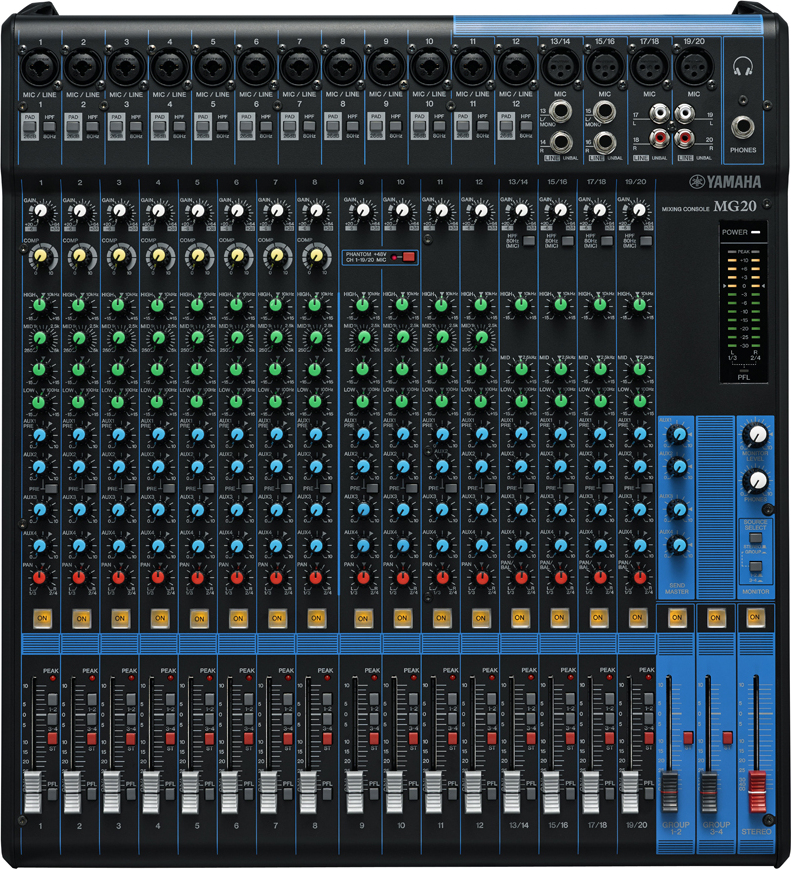This screenshot has height=869, width=791.
Task: Click the GROUP 3-4 fader
Action: click(x=710, y=791)
